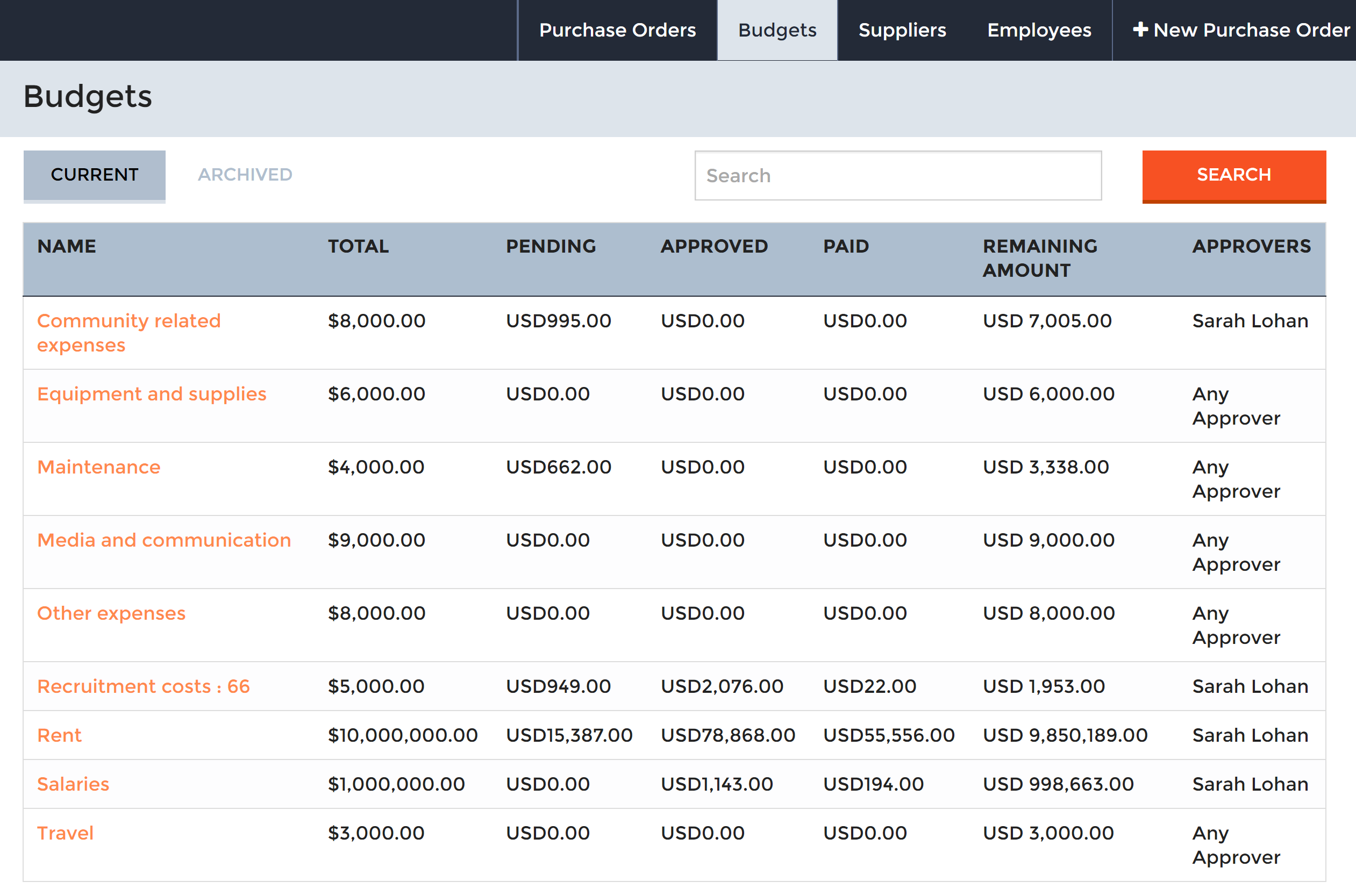The image size is (1356, 896).
Task: Open the Maintenance budget link
Action: [x=98, y=467]
